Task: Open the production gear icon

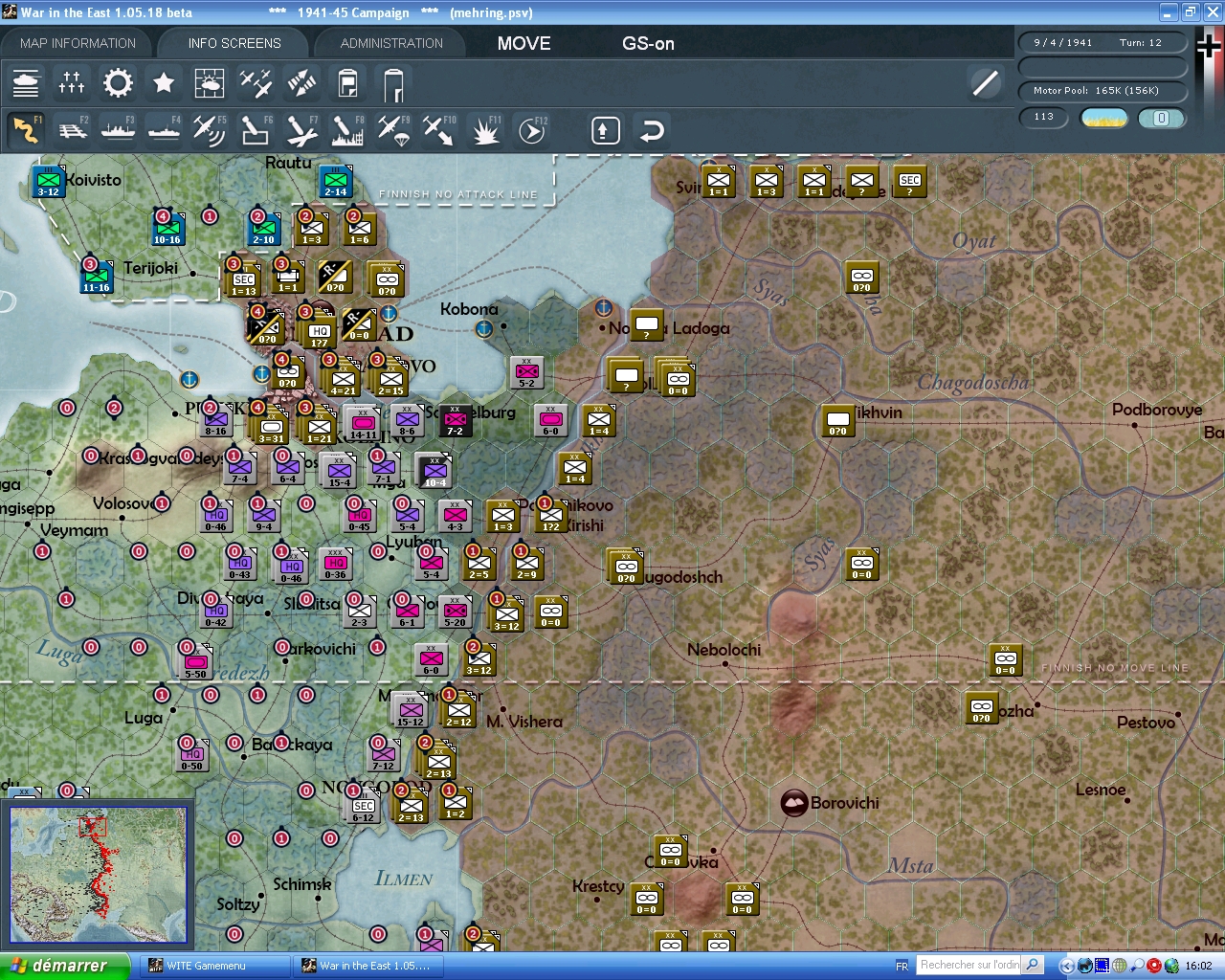Action: coord(118,83)
